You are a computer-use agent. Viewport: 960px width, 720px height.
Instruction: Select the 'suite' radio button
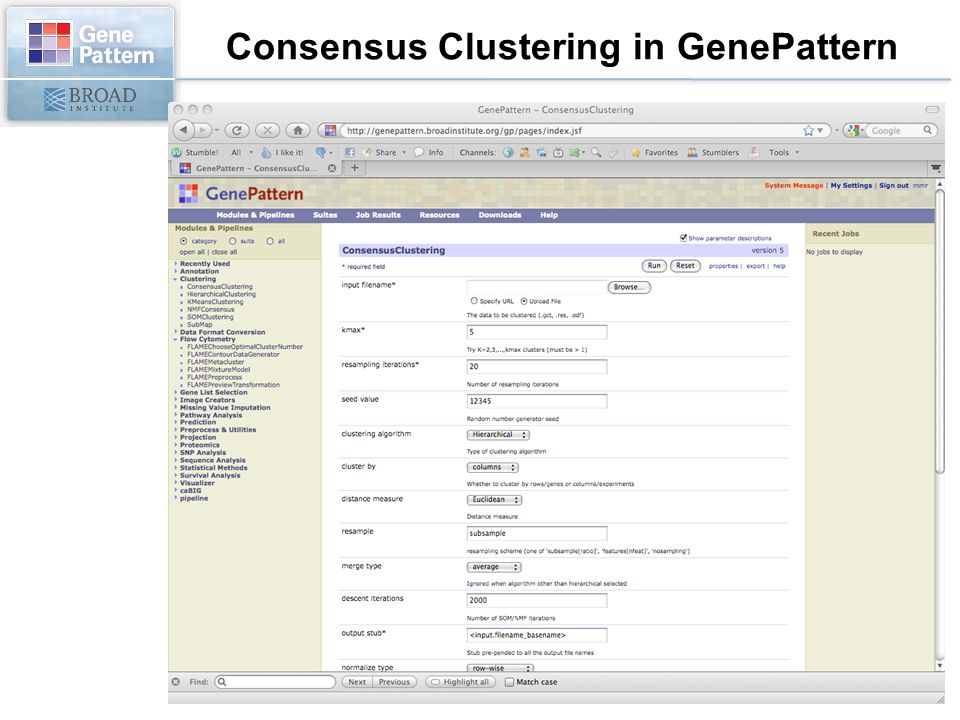(x=233, y=241)
